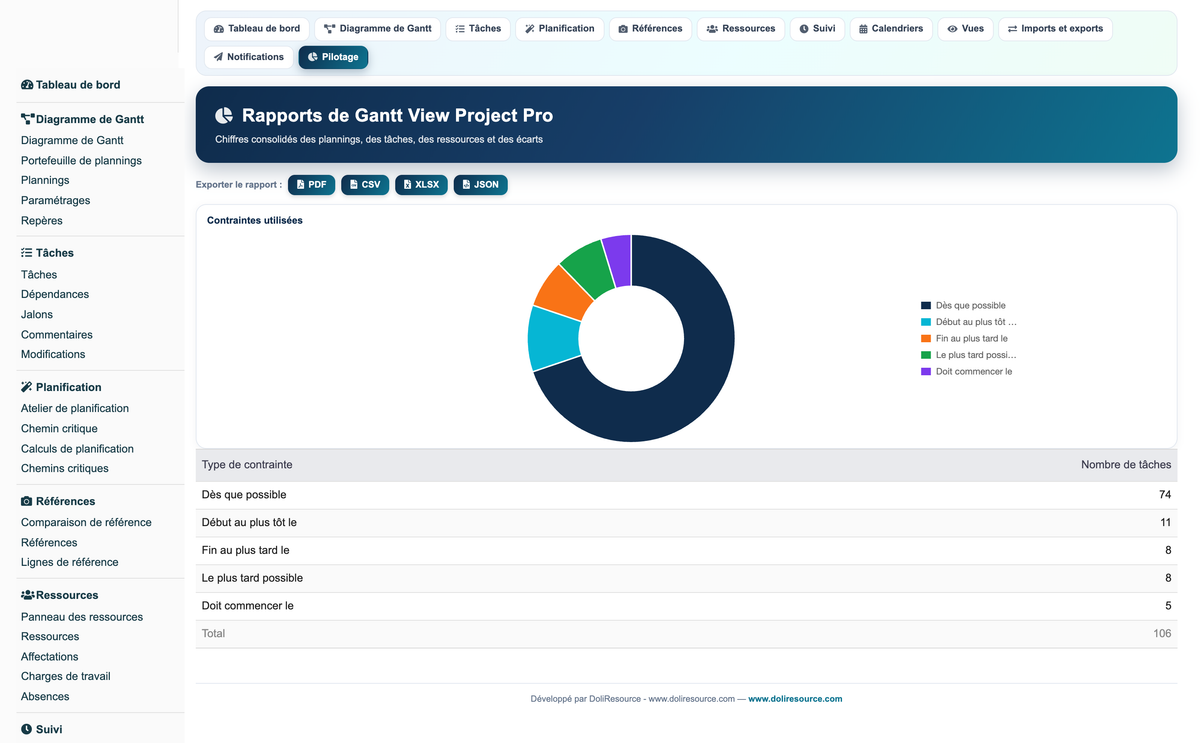Open Jalons in the sidebar
This screenshot has height=743, width=1200.
[37, 315]
